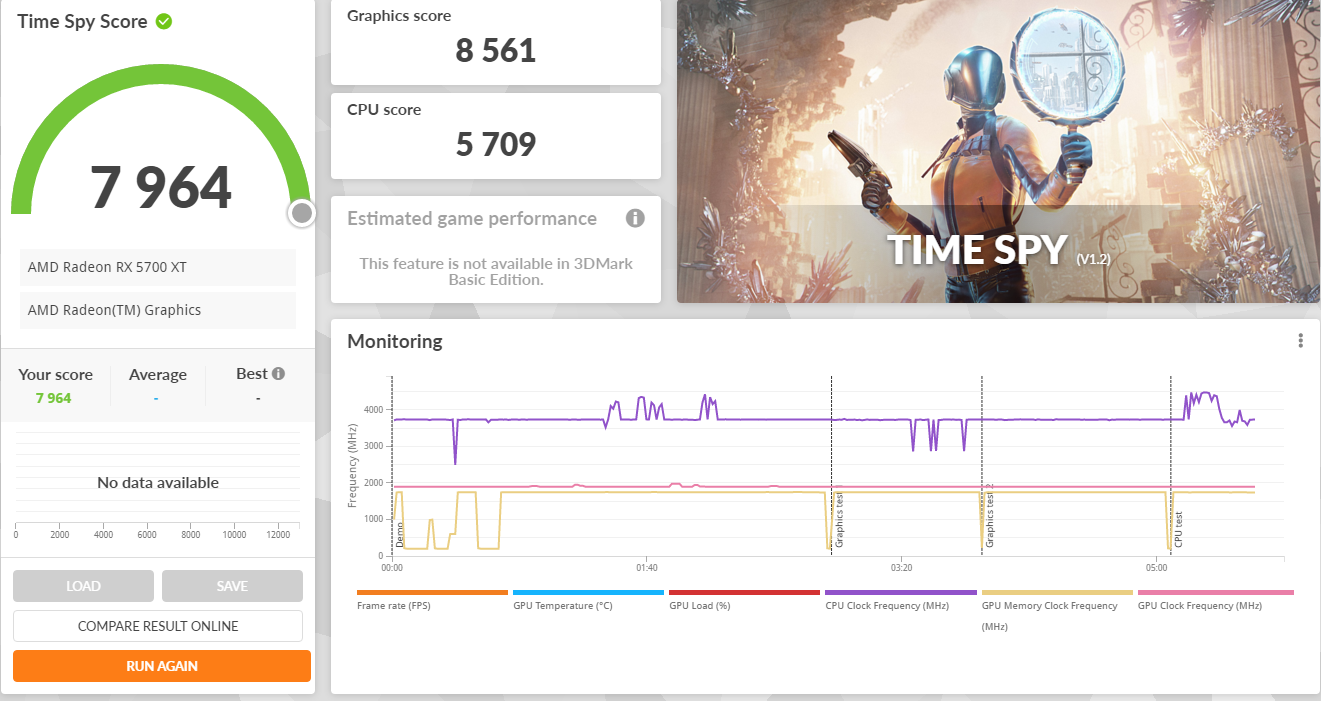Click the SAVE button
Image resolution: width=1321 pixels, height=701 pixels.
(232, 586)
